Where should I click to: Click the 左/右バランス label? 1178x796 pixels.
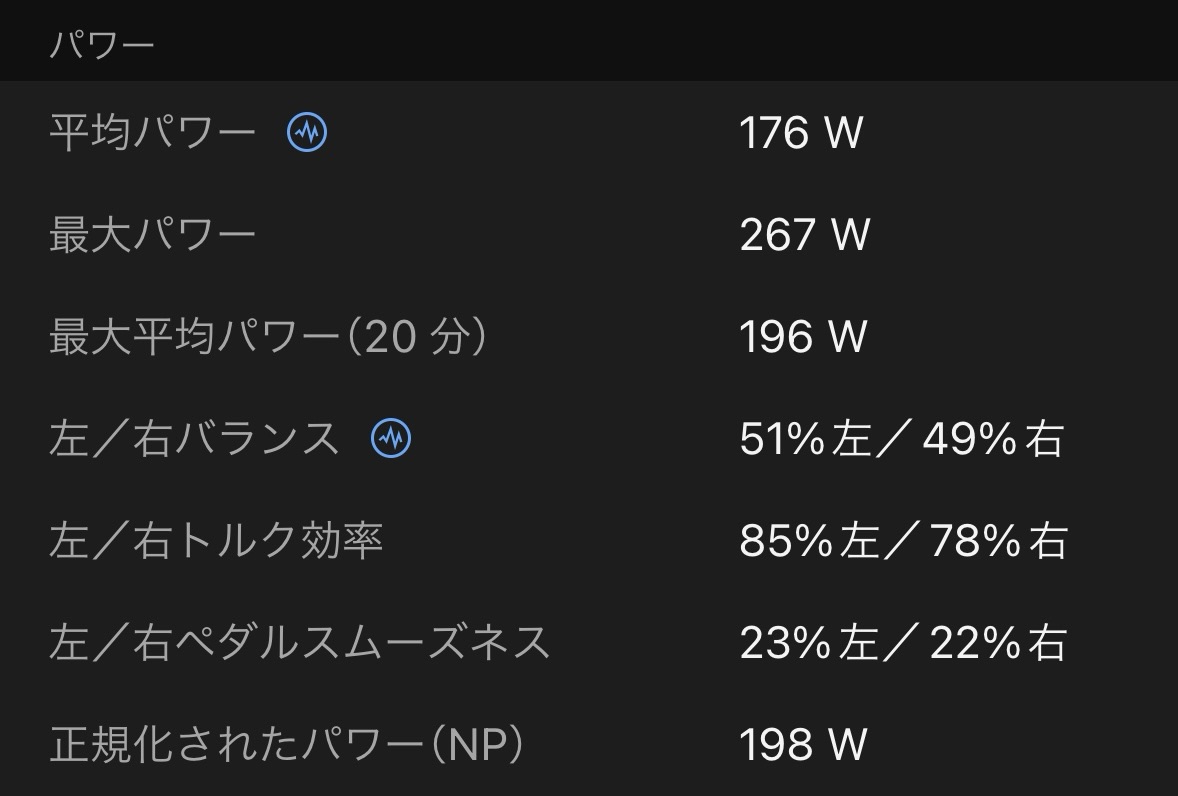195,439
